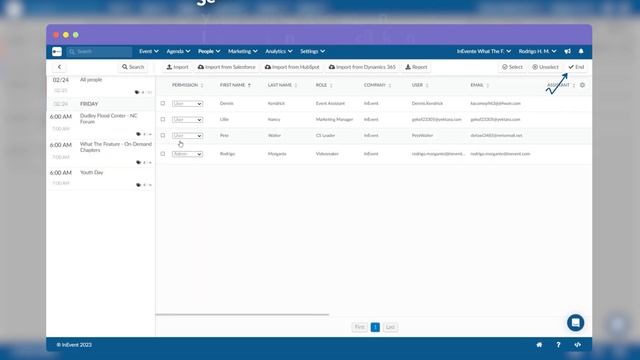The image size is (640, 360).
Task: Go to the Last page
Action: tap(390, 327)
